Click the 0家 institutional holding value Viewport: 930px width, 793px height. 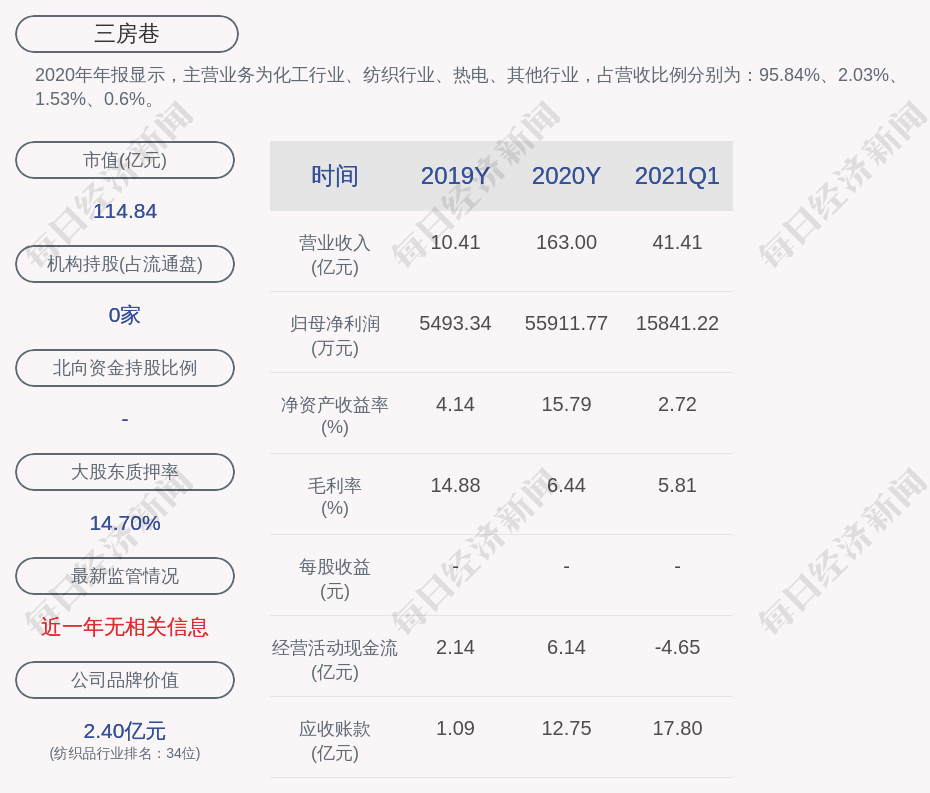(125, 315)
